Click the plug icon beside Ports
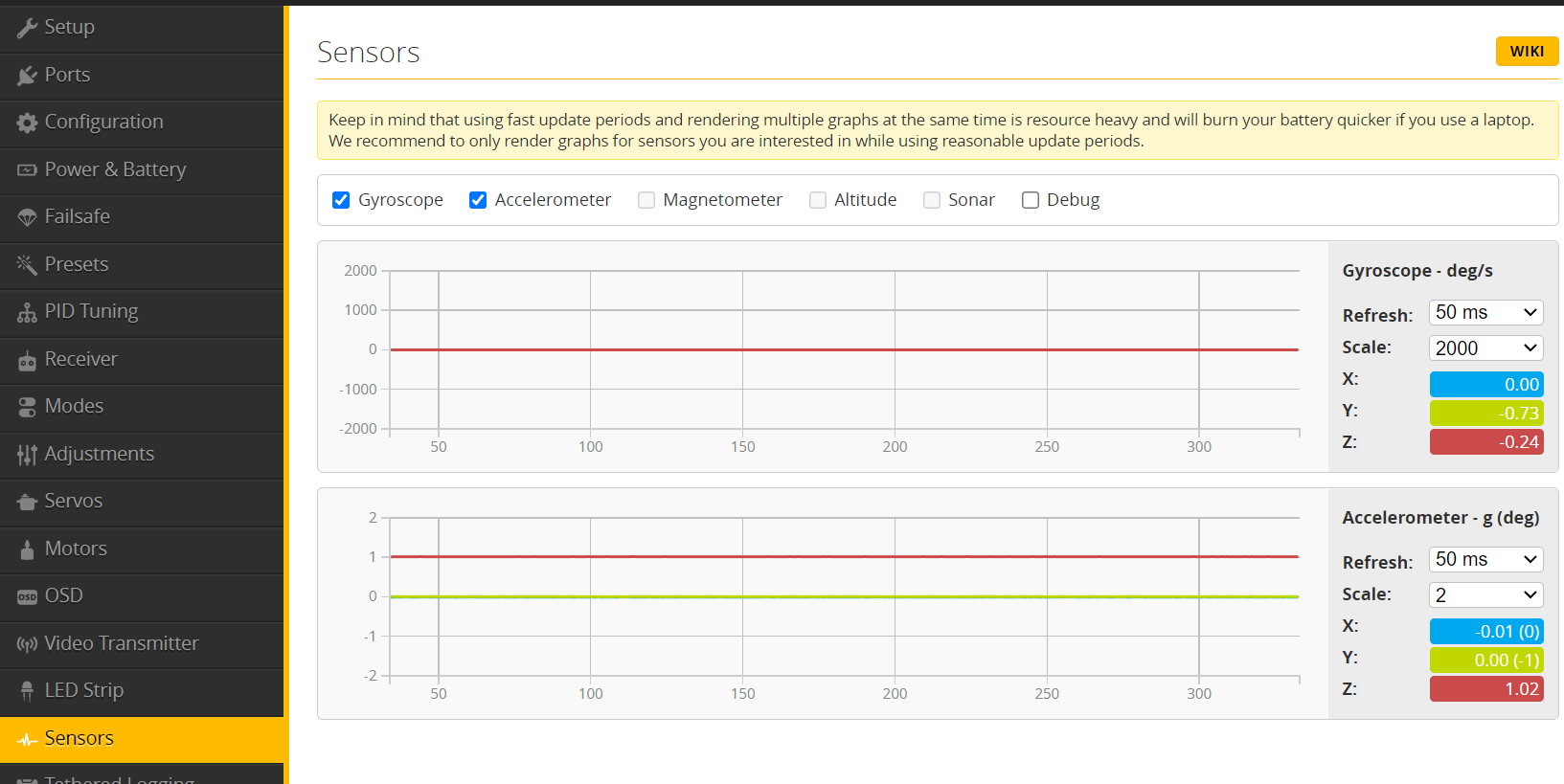 click(27, 76)
